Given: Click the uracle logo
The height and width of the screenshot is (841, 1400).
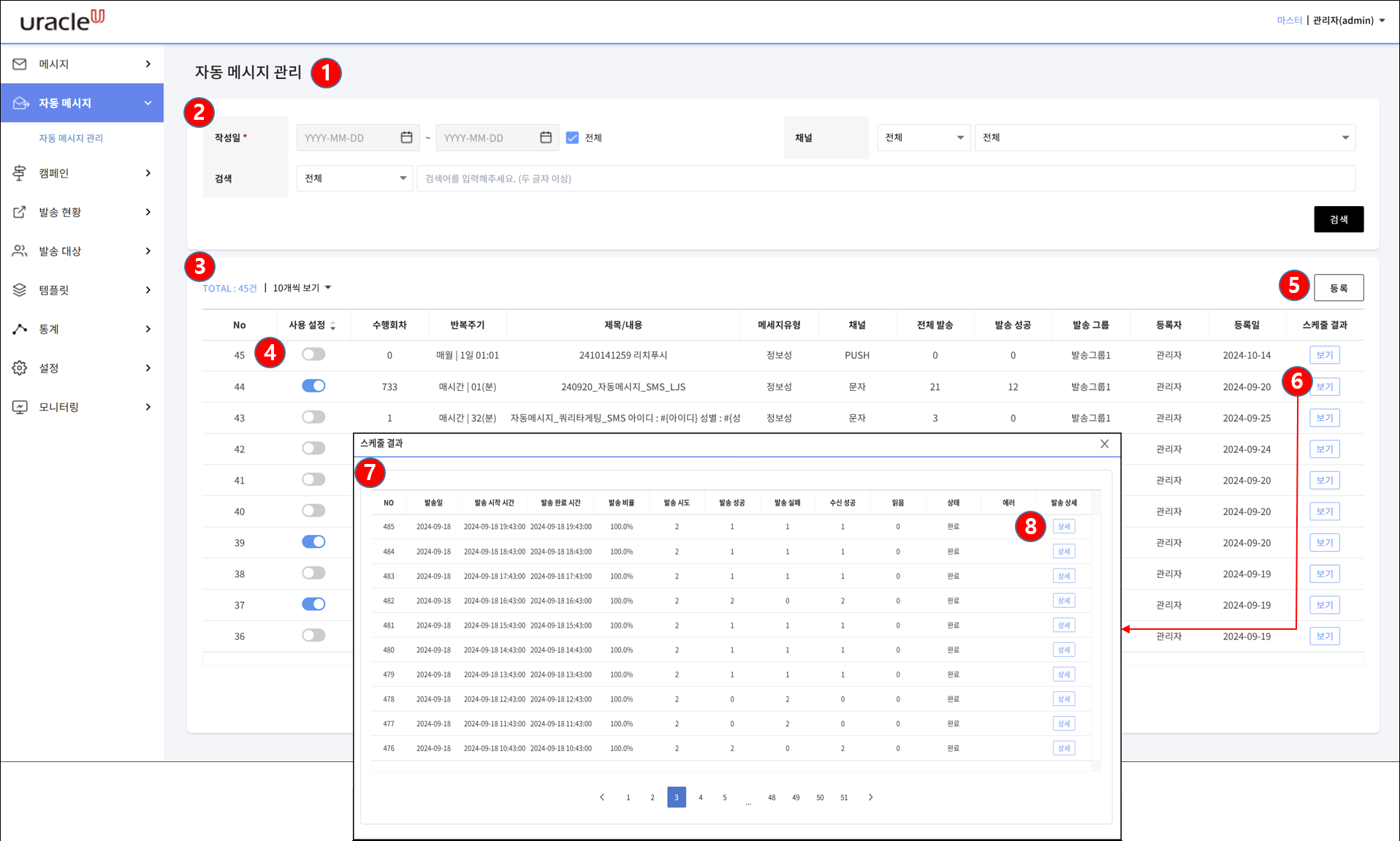Looking at the screenshot, I should click(62, 20).
